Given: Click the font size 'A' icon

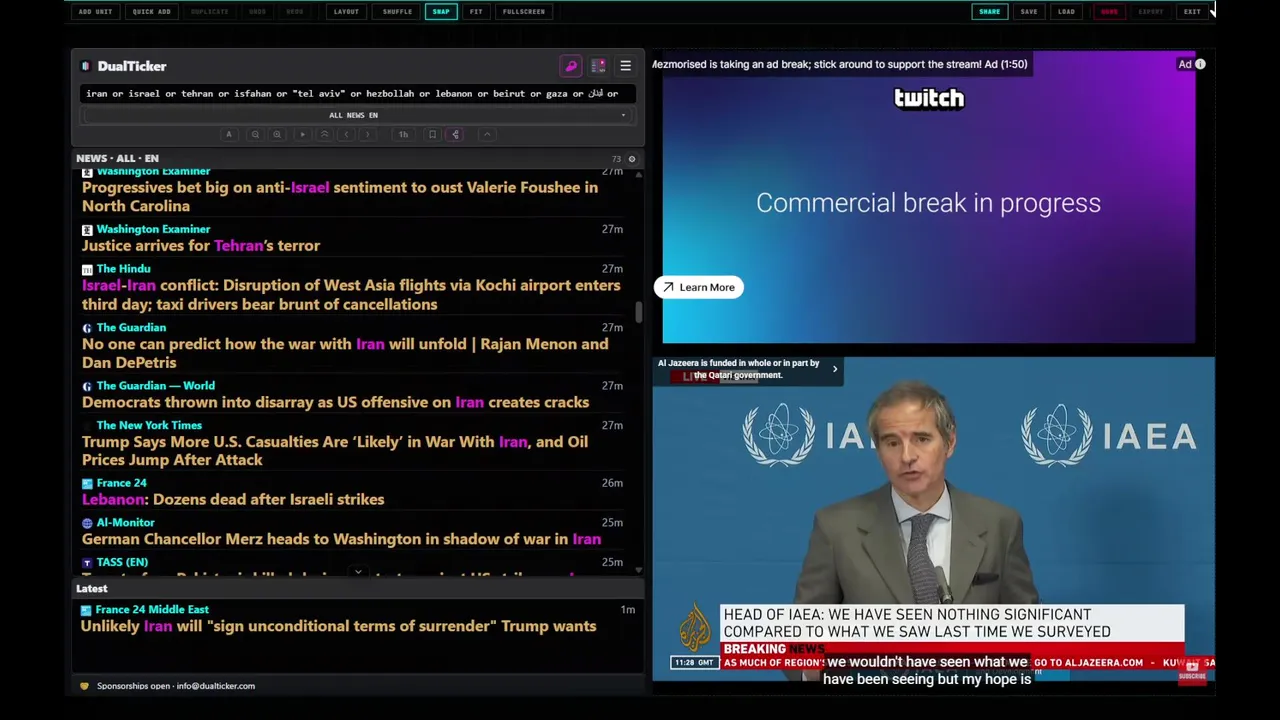Looking at the screenshot, I should (x=229, y=134).
